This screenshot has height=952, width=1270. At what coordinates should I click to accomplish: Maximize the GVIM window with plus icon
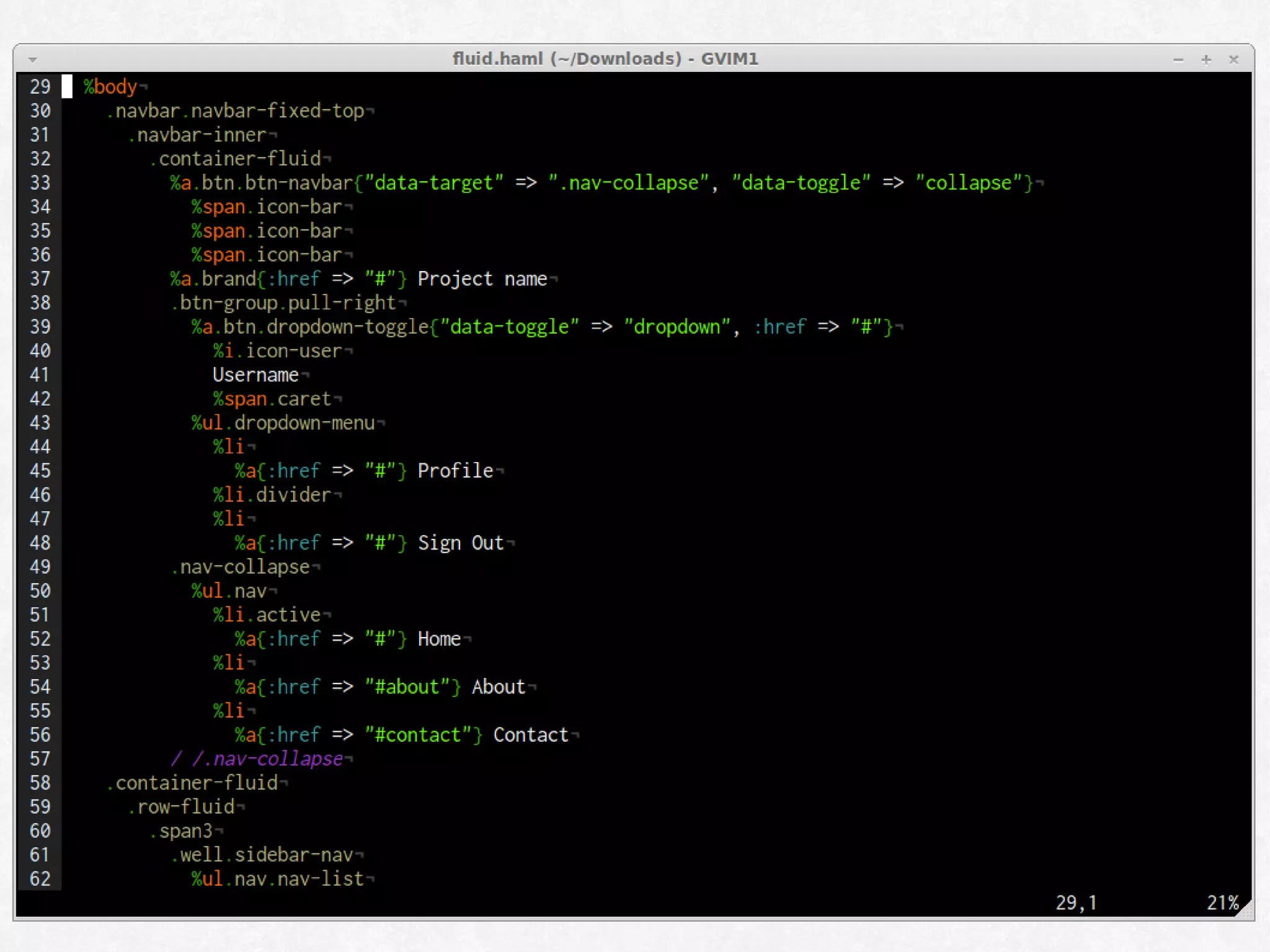1206,60
